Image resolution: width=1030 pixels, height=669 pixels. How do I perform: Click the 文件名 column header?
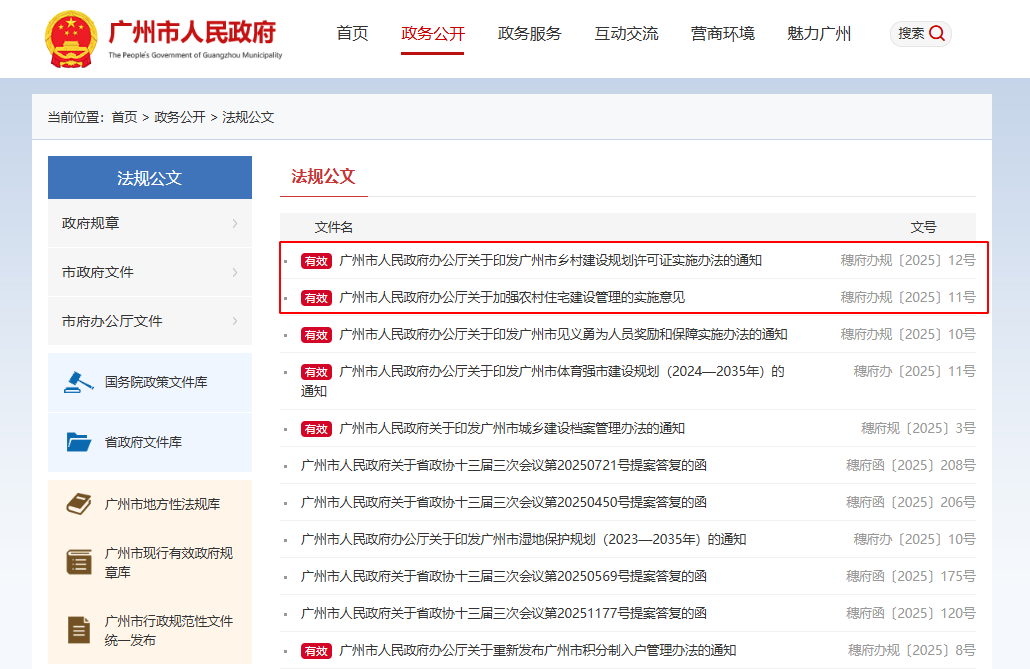coord(334,227)
